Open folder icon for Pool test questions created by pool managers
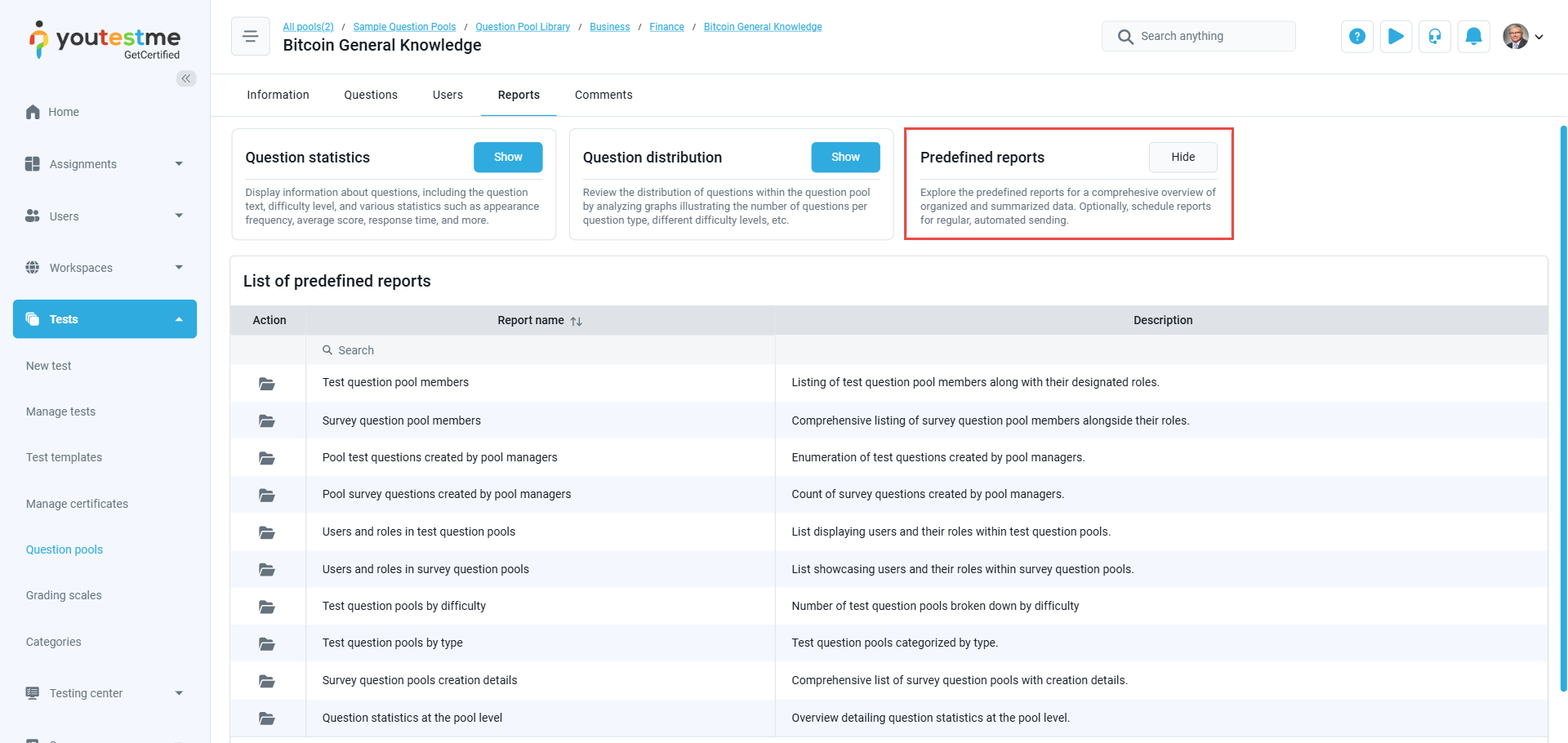Image resolution: width=1568 pixels, height=743 pixels. pyautogui.click(x=267, y=458)
